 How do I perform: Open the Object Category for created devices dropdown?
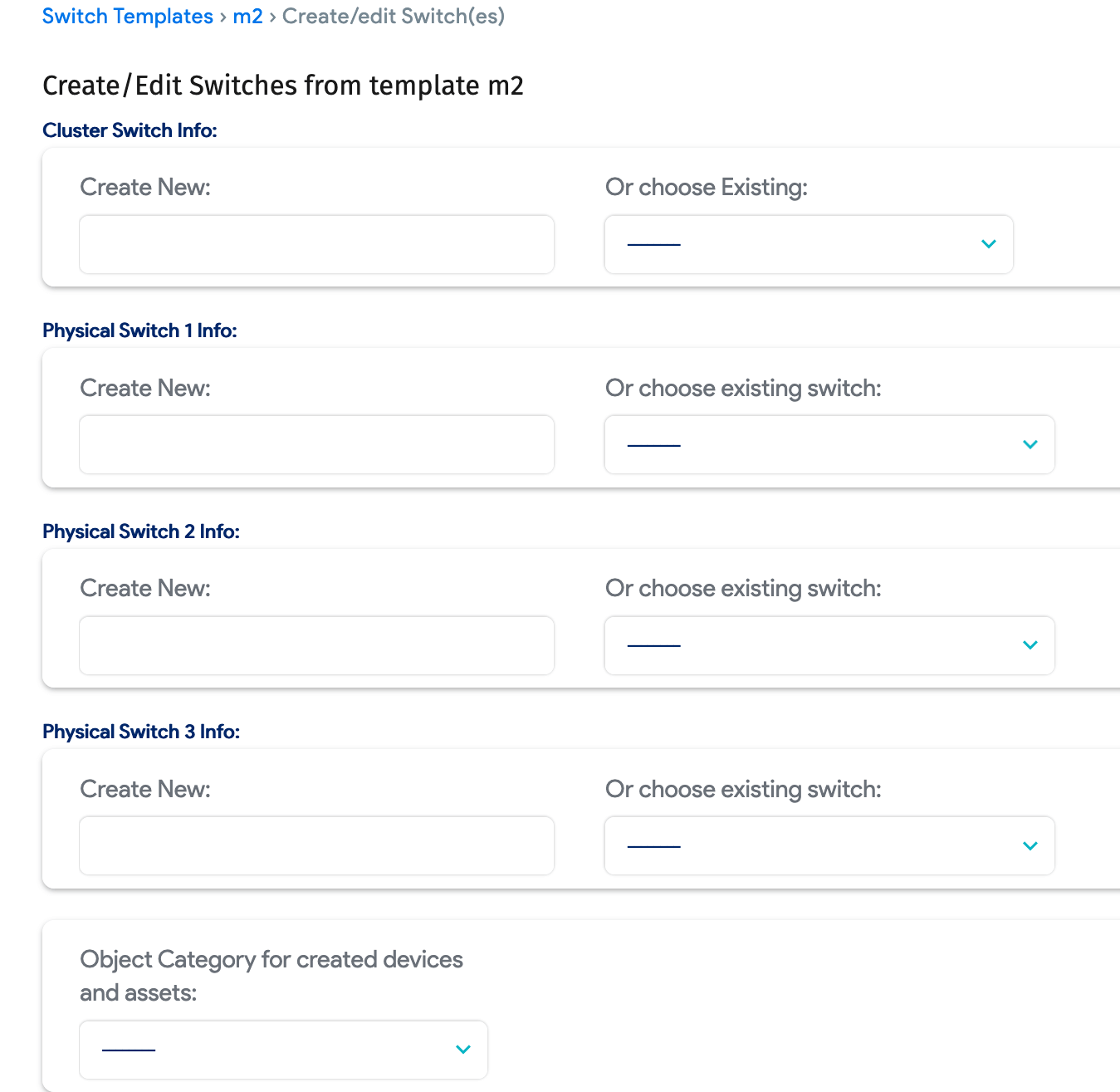point(283,1049)
